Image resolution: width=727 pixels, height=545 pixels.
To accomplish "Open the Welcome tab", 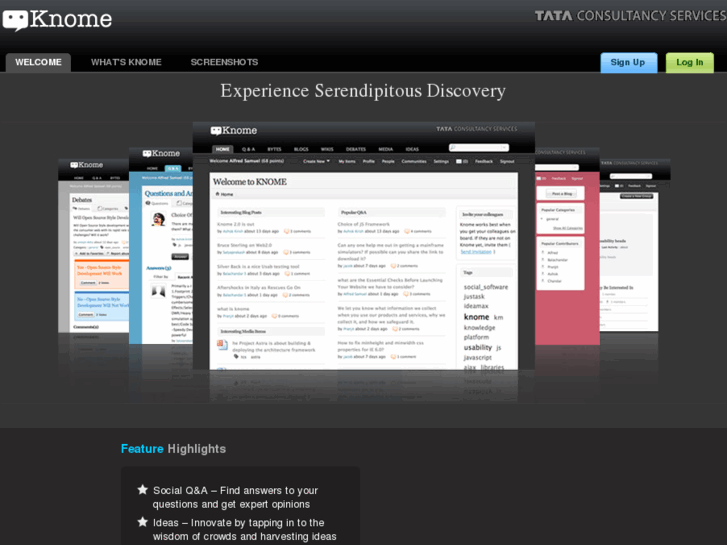I will click(38, 62).
